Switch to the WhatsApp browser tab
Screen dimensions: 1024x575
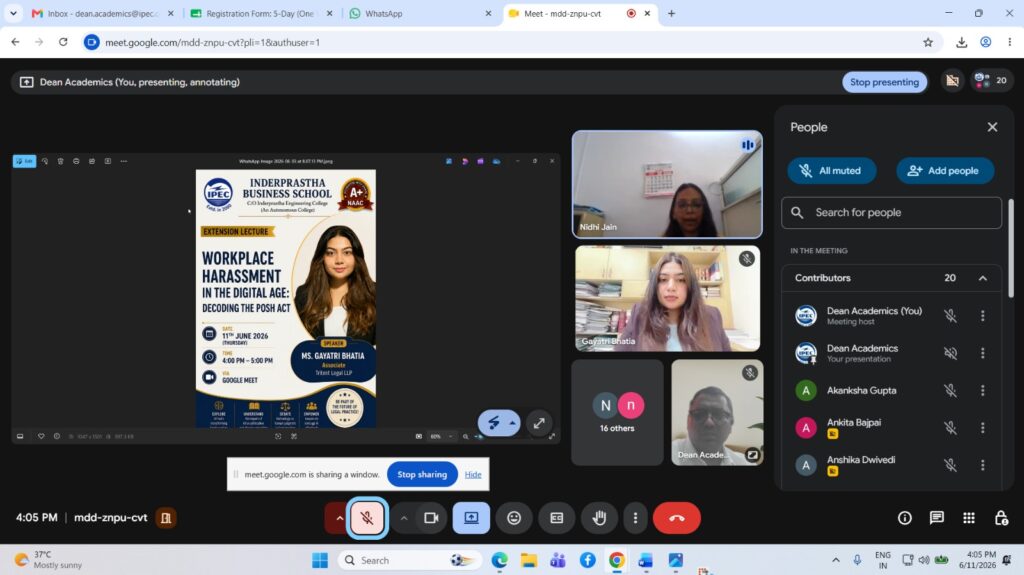pyautogui.click(x=418, y=13)
